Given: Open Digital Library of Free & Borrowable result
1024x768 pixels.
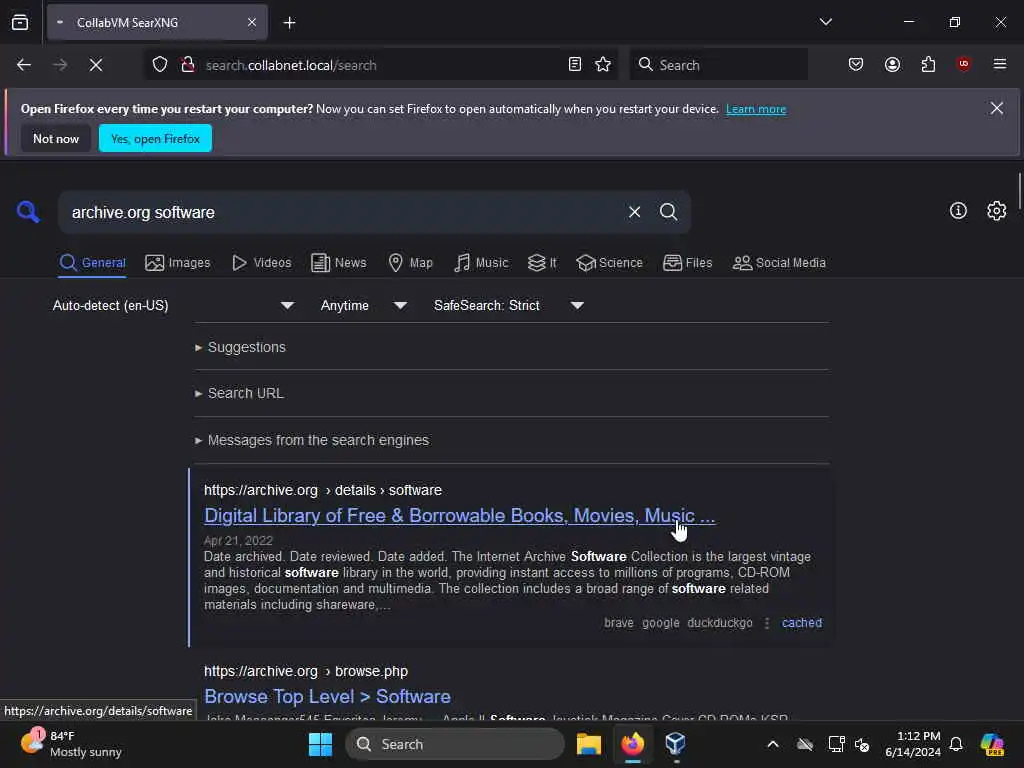Looking at the screenshot, I should click(x=460, y=515).
